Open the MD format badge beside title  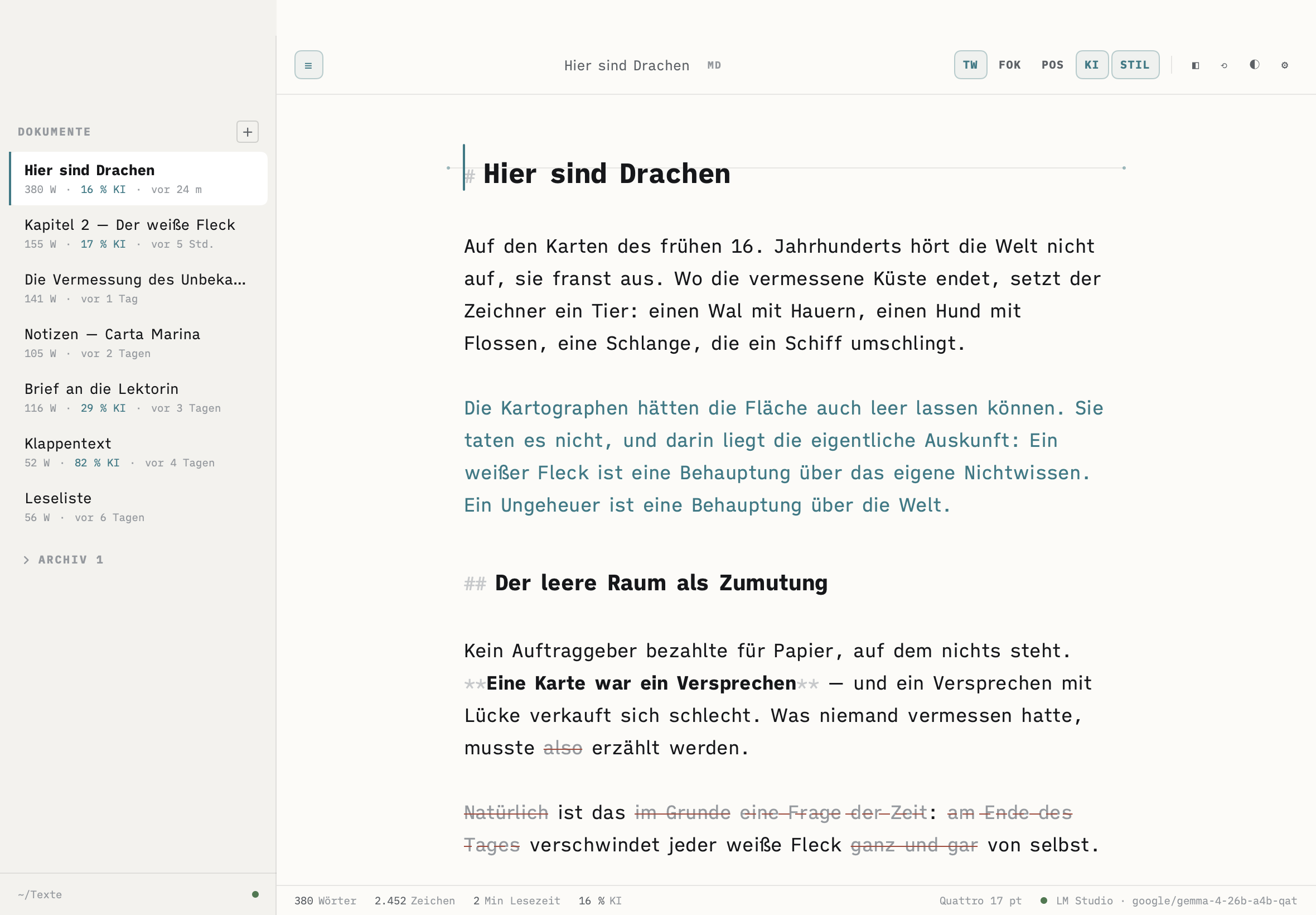pos(714,65)
